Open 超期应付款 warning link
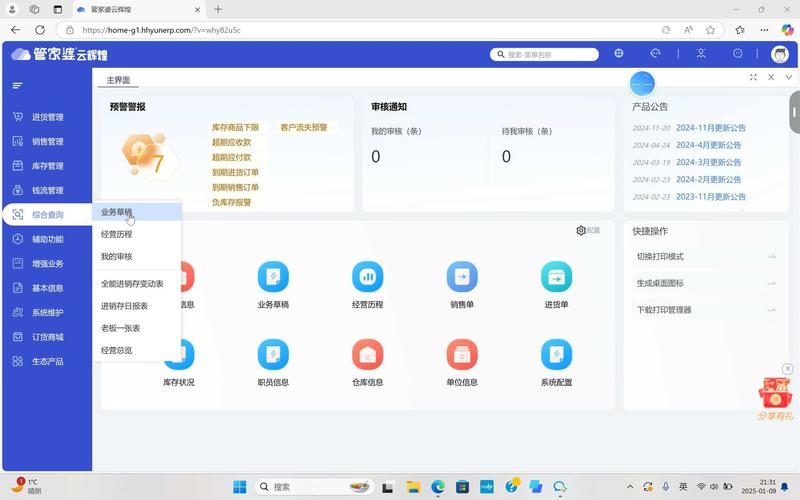 [x=232, y=158]
